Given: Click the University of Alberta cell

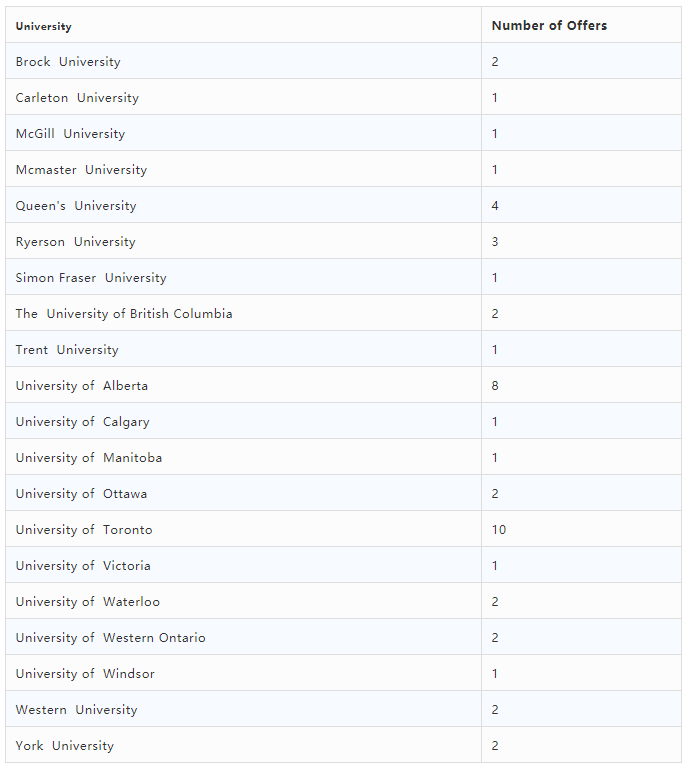Looking at the screenshot, I should point(82,386).
